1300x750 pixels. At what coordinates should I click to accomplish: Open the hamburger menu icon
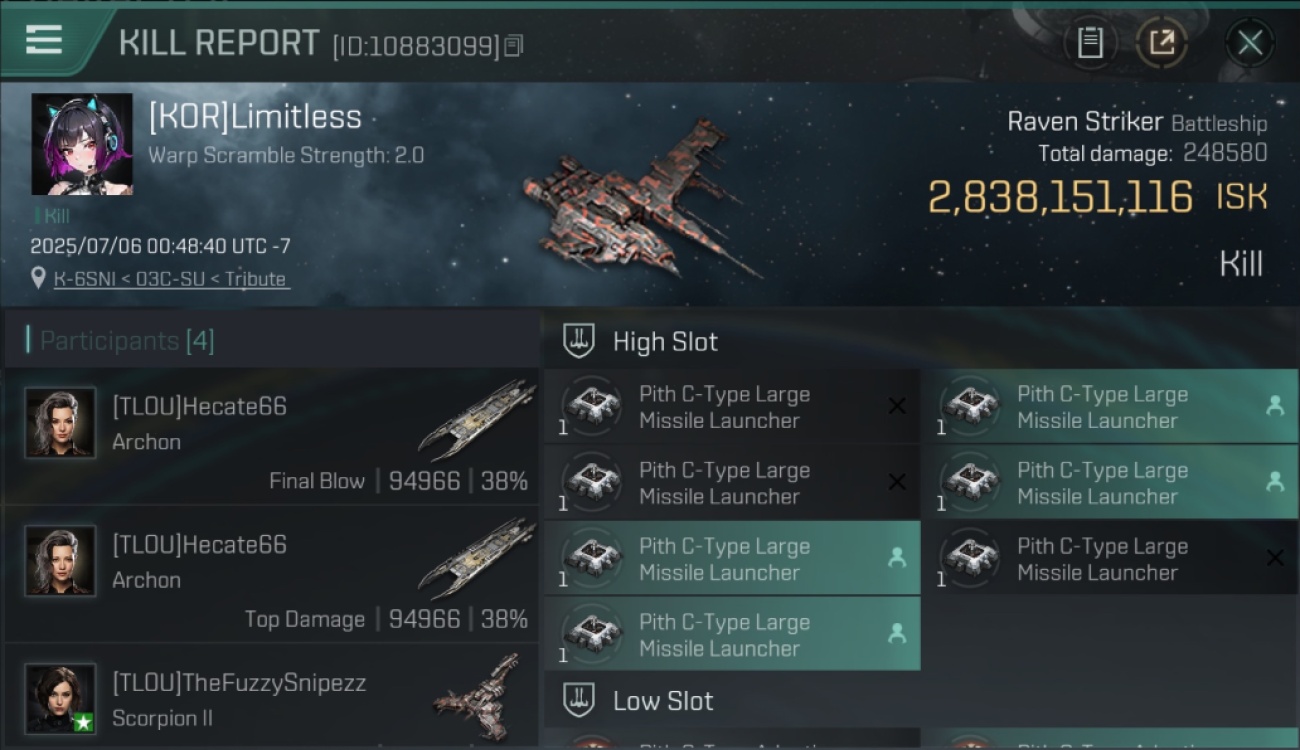pos(43,39)
